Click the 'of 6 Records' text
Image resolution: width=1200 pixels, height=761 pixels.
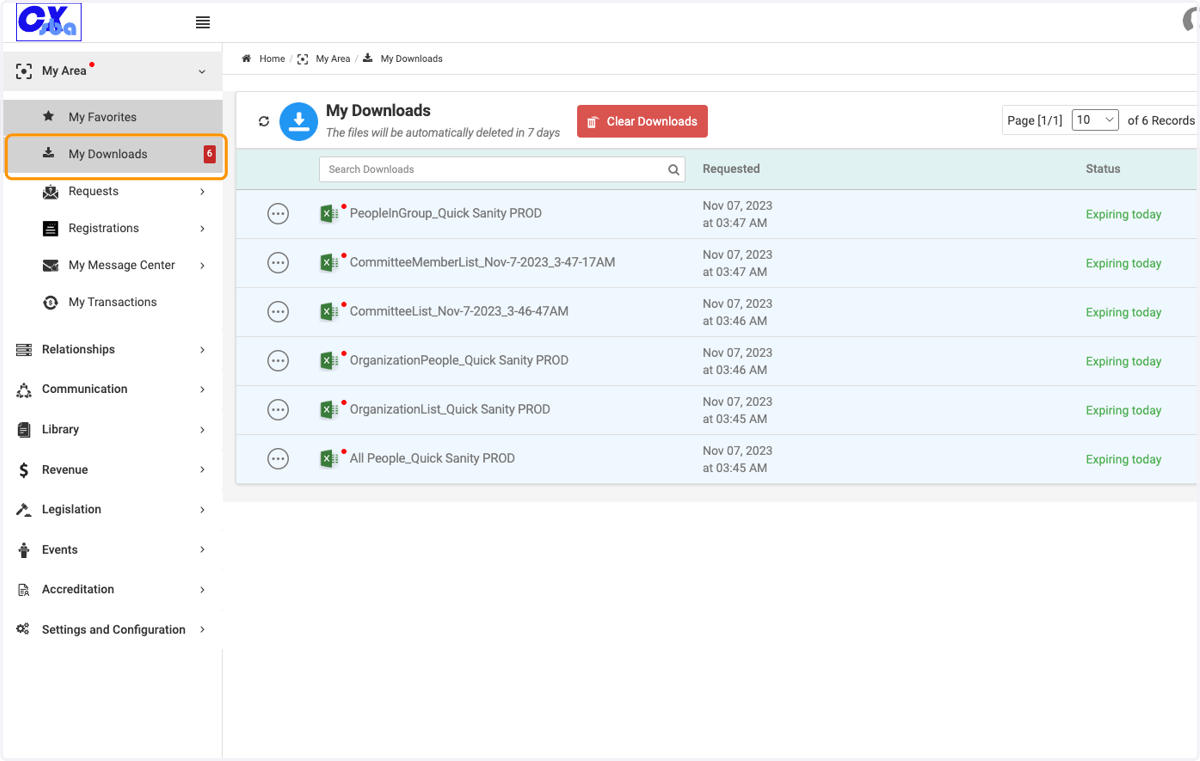pos(1161,120)
